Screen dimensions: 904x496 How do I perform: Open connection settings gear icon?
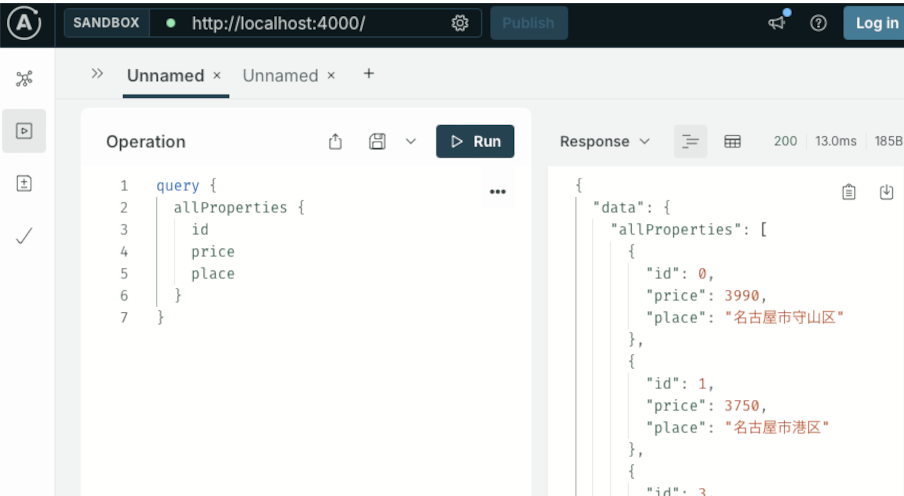(460, 23)
